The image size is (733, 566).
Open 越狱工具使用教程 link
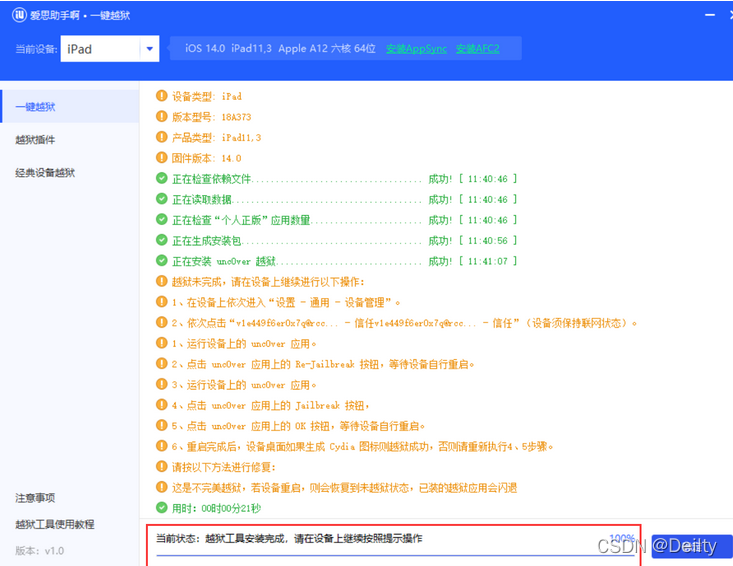click(x=55, y=524)
